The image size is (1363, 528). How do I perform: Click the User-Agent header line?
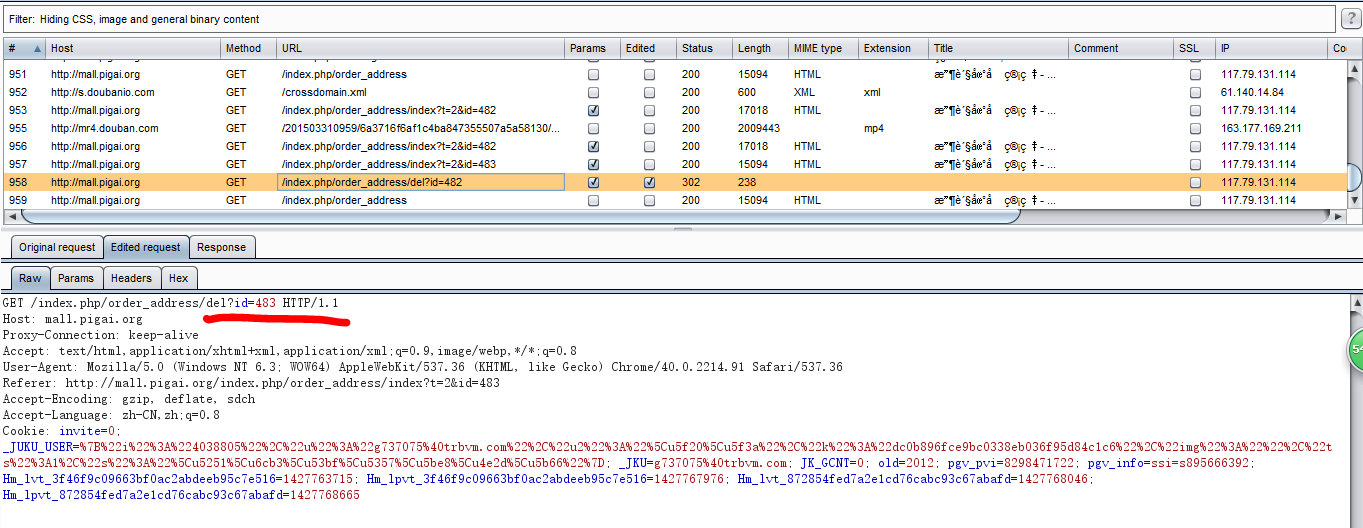coord(422,367)
